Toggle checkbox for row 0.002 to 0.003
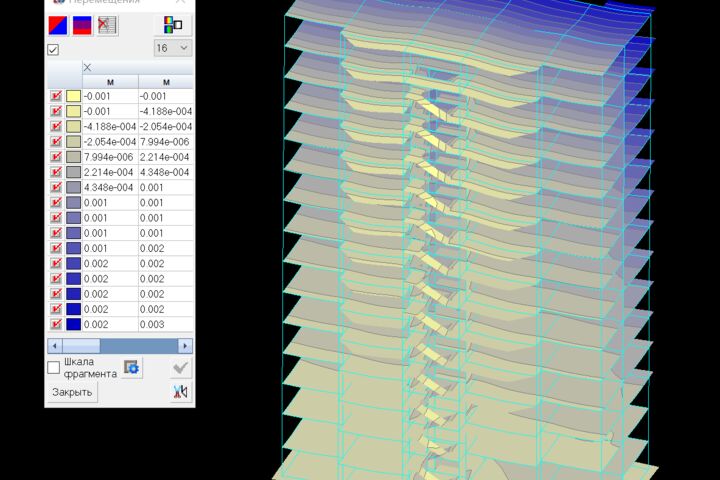 pos(56,324)
